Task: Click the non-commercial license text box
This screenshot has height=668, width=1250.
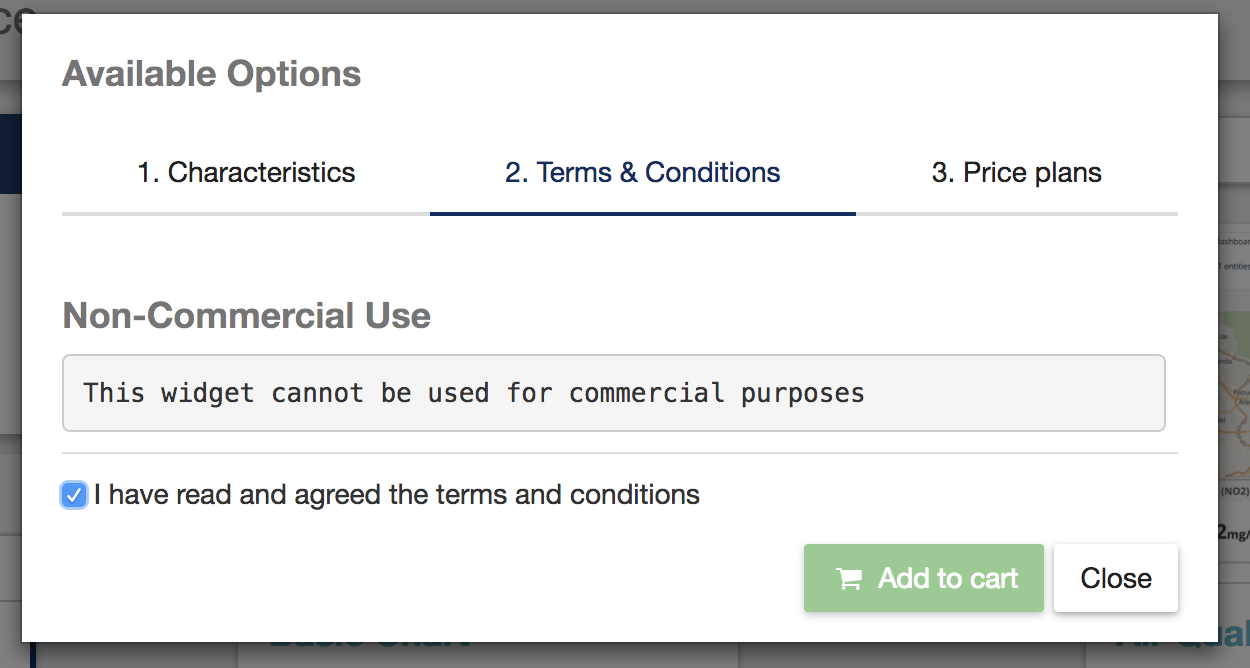Action: 614,393
